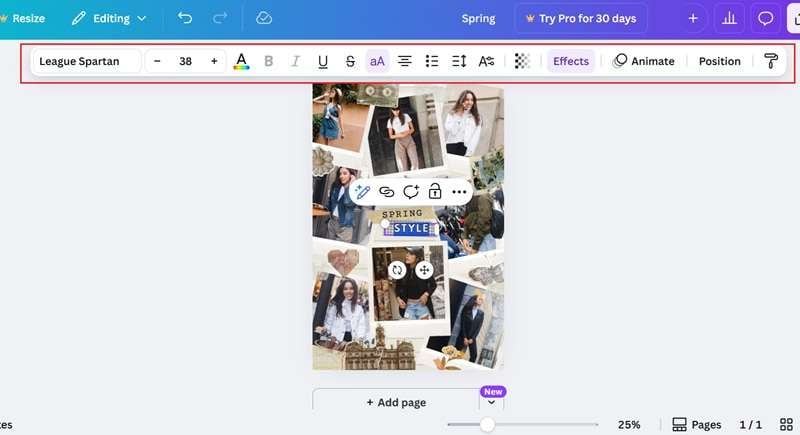Add collaborator with the plus icon
The width and height of the screenshot is (800, 435).
pyautogui.click(x=693, y=18)
